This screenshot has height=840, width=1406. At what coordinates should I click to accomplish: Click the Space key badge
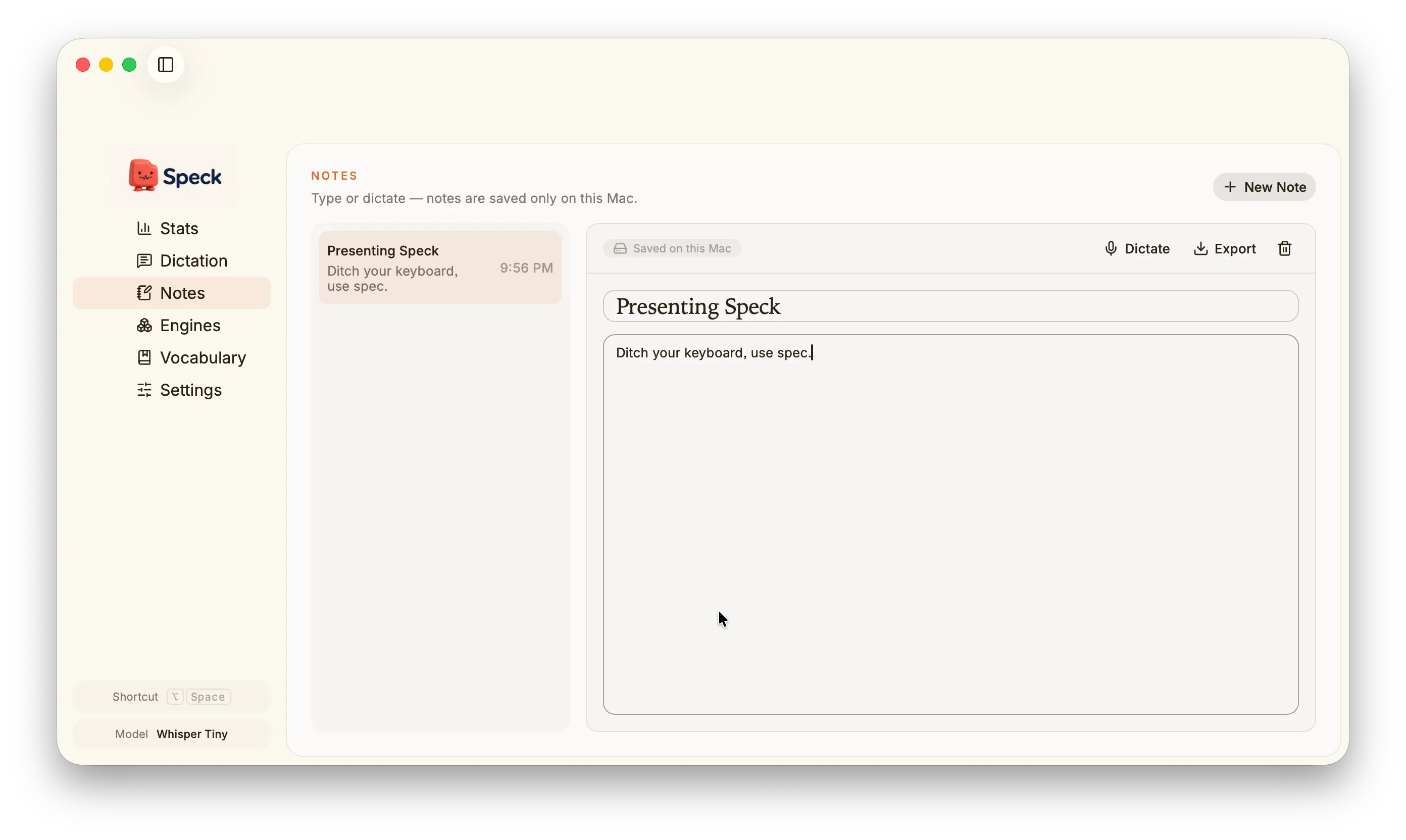coord(208,696)
